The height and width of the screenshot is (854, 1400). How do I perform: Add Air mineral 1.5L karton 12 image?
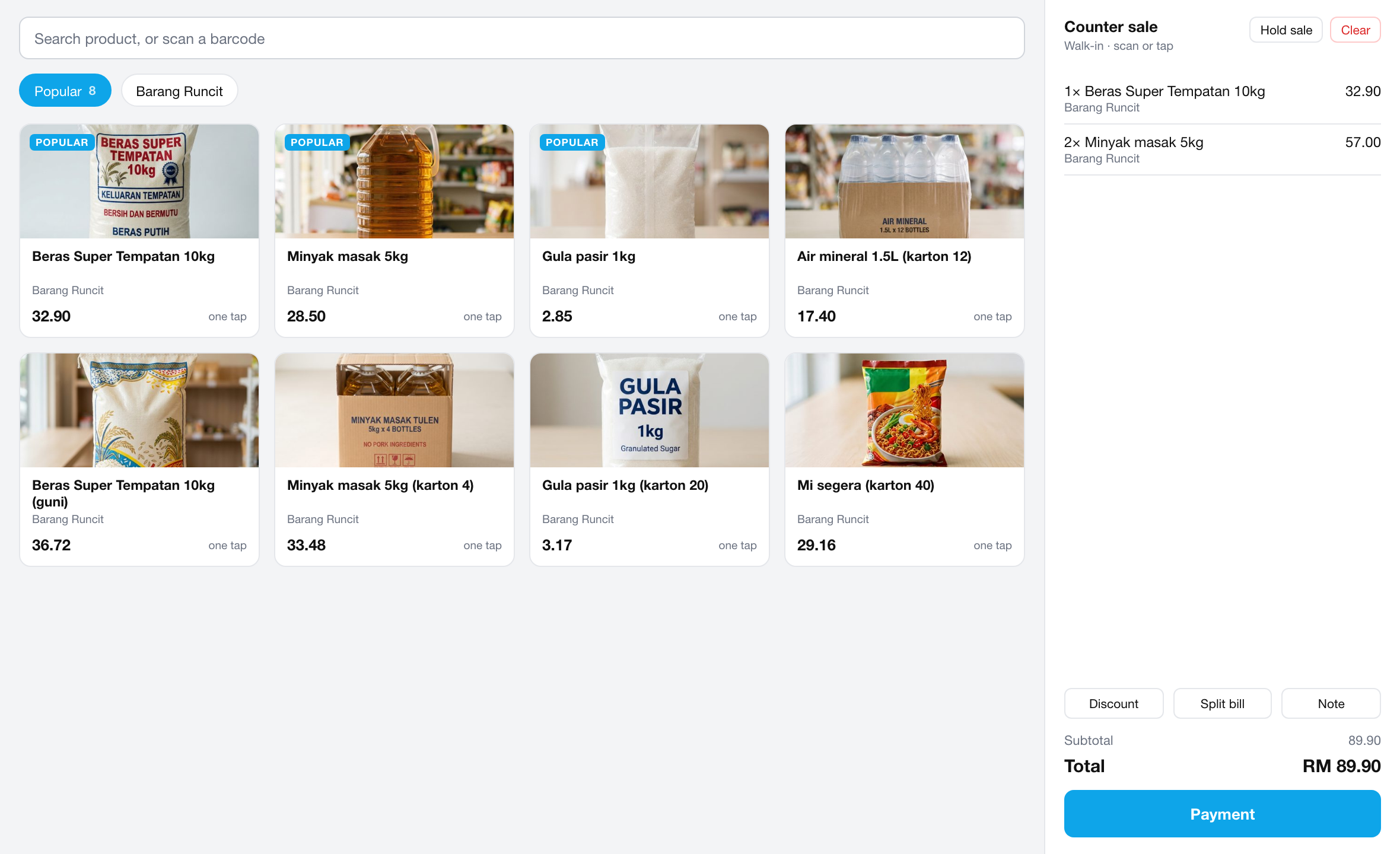point(905,181)
